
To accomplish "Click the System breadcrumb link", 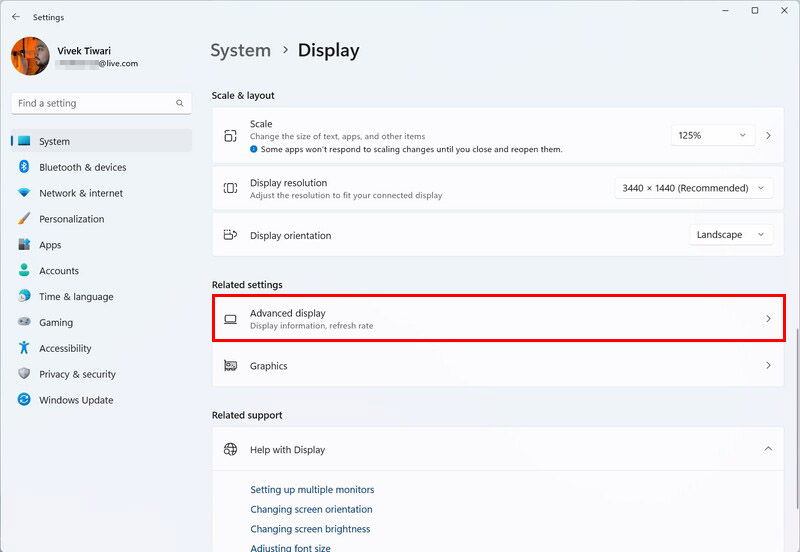I will tap(240, 50).
